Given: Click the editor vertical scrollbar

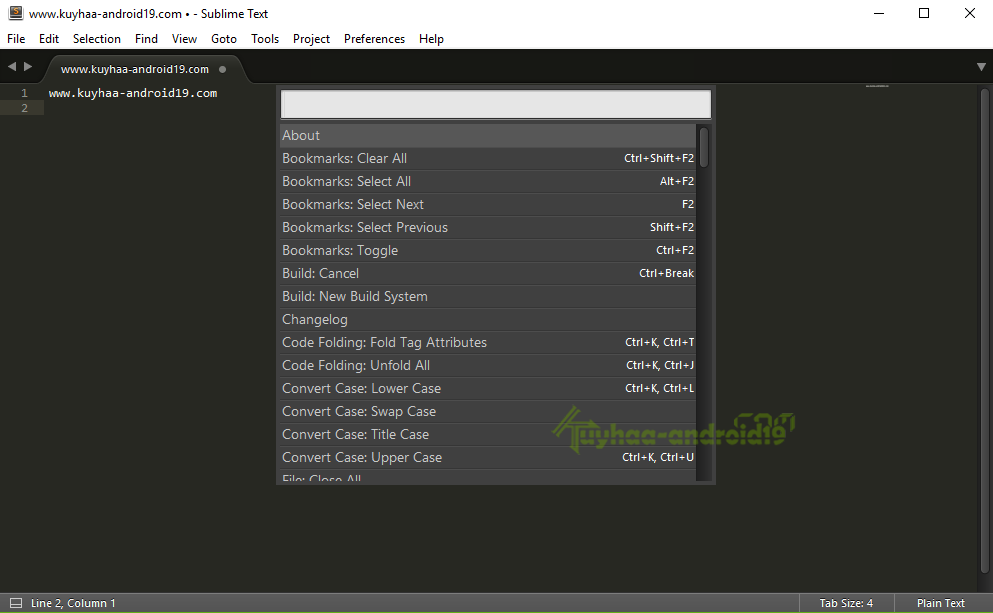Looking at the screenshot, I should tap(985, 329).
